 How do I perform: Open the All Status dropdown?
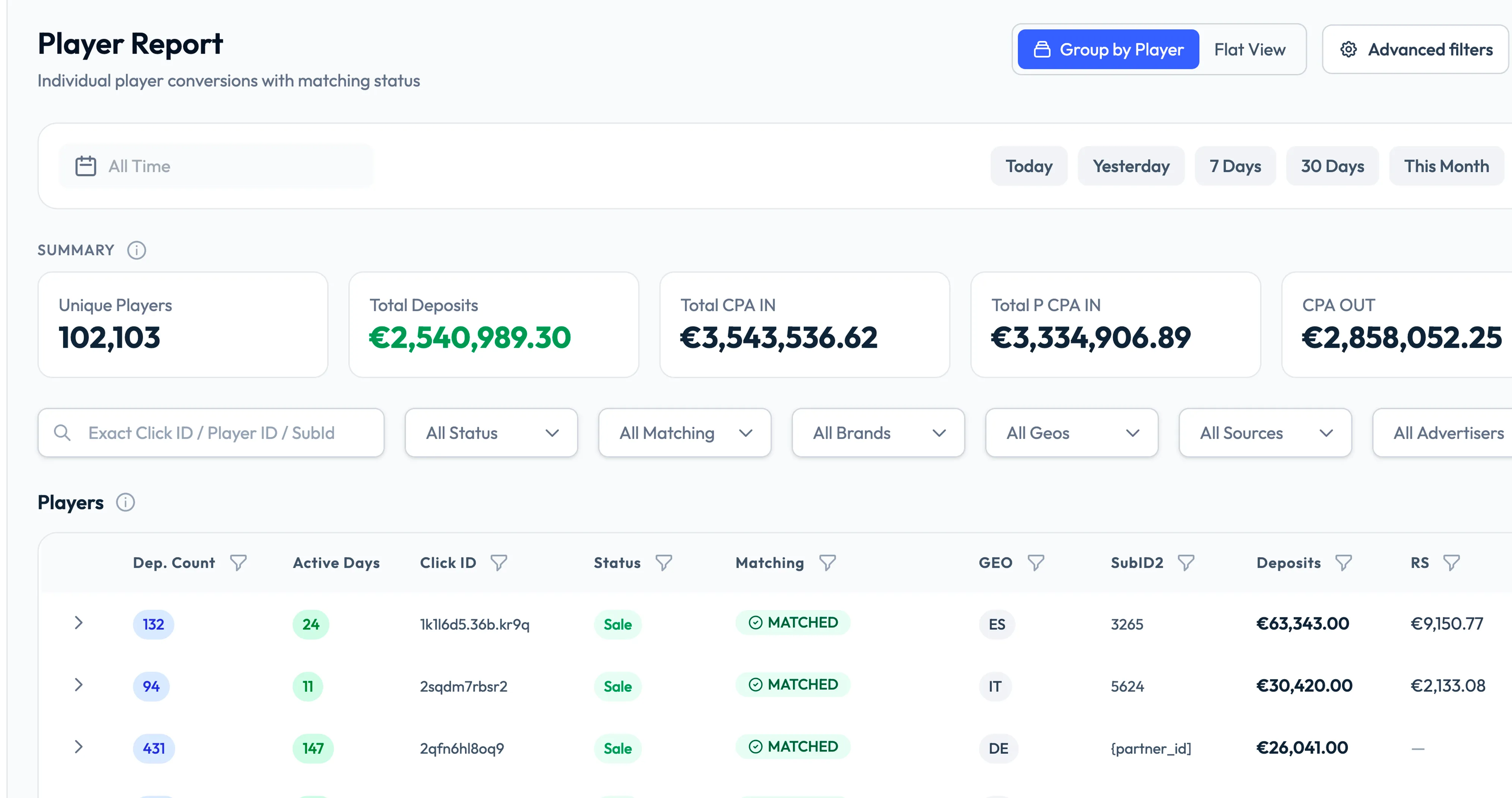click(x=491, y=433)
